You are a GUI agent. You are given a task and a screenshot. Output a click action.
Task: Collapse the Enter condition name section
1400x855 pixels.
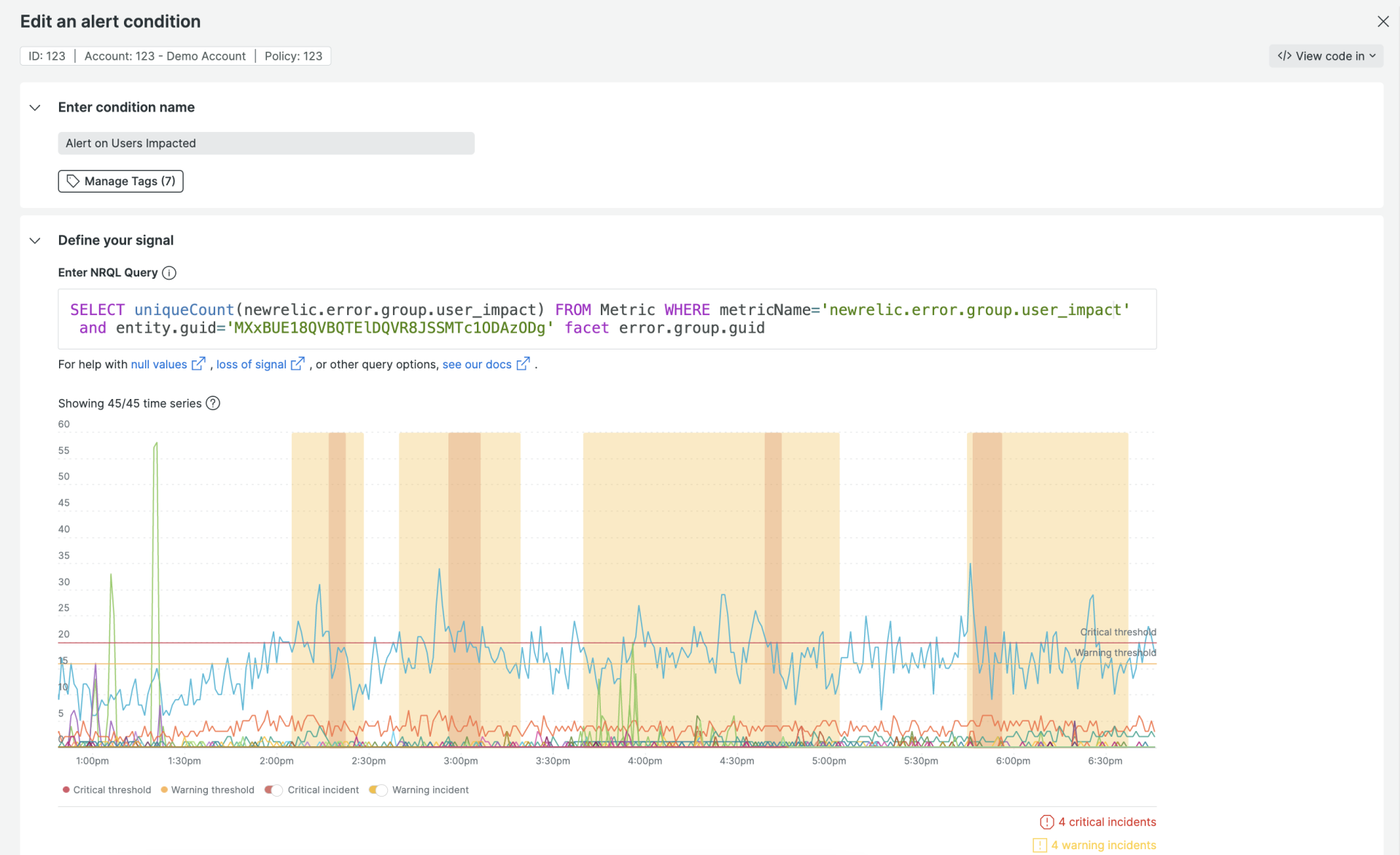pyautogui.click(x=34, y=107)
